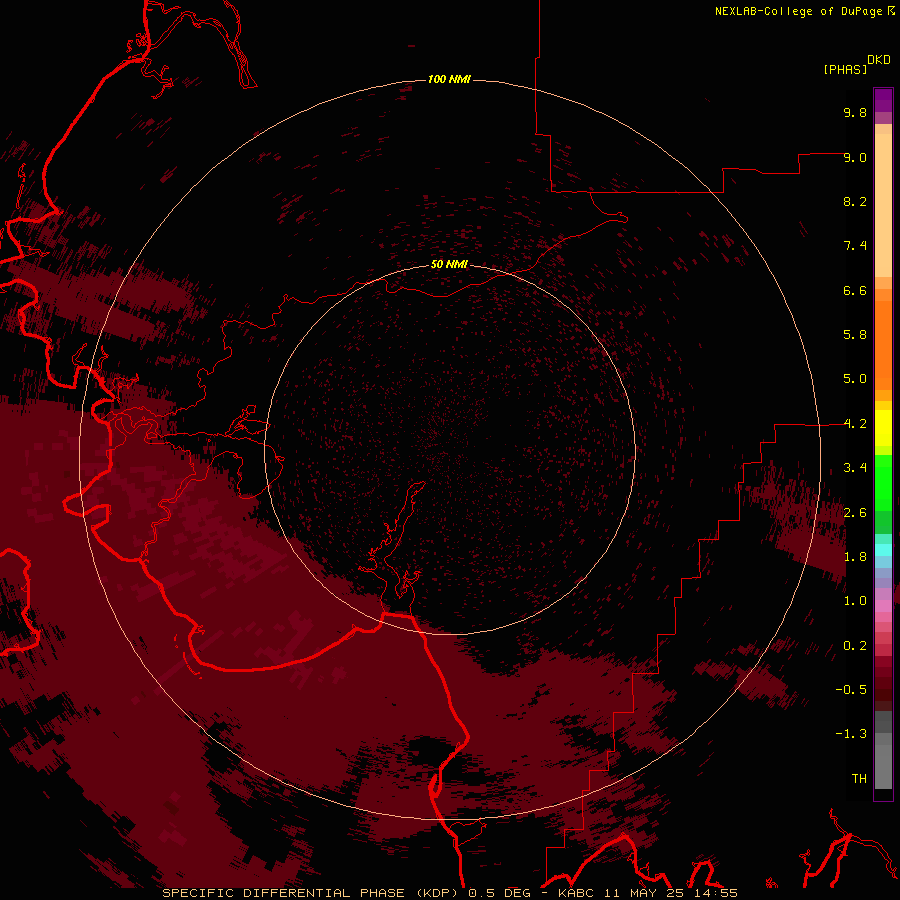This screenshot has width=900, height=900.
Task: Click the 1.0 scale value
Action: pyautogui.click(x=855, y=601)
